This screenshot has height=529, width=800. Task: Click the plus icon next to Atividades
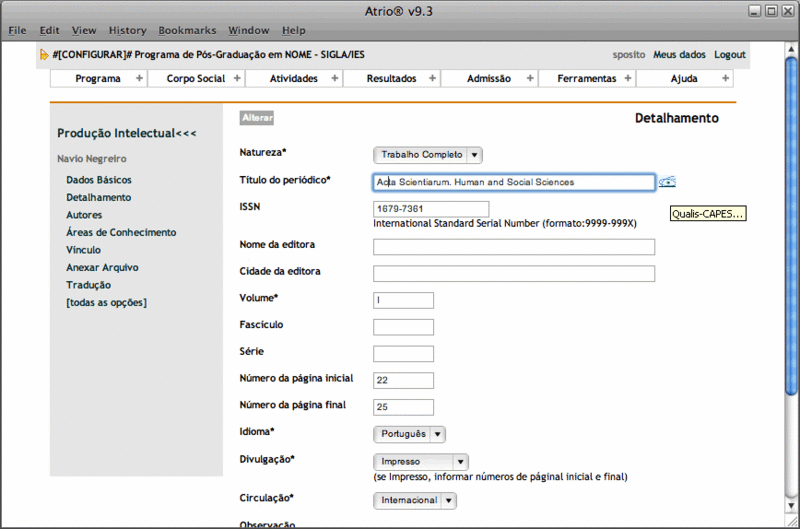click(335, 78)
